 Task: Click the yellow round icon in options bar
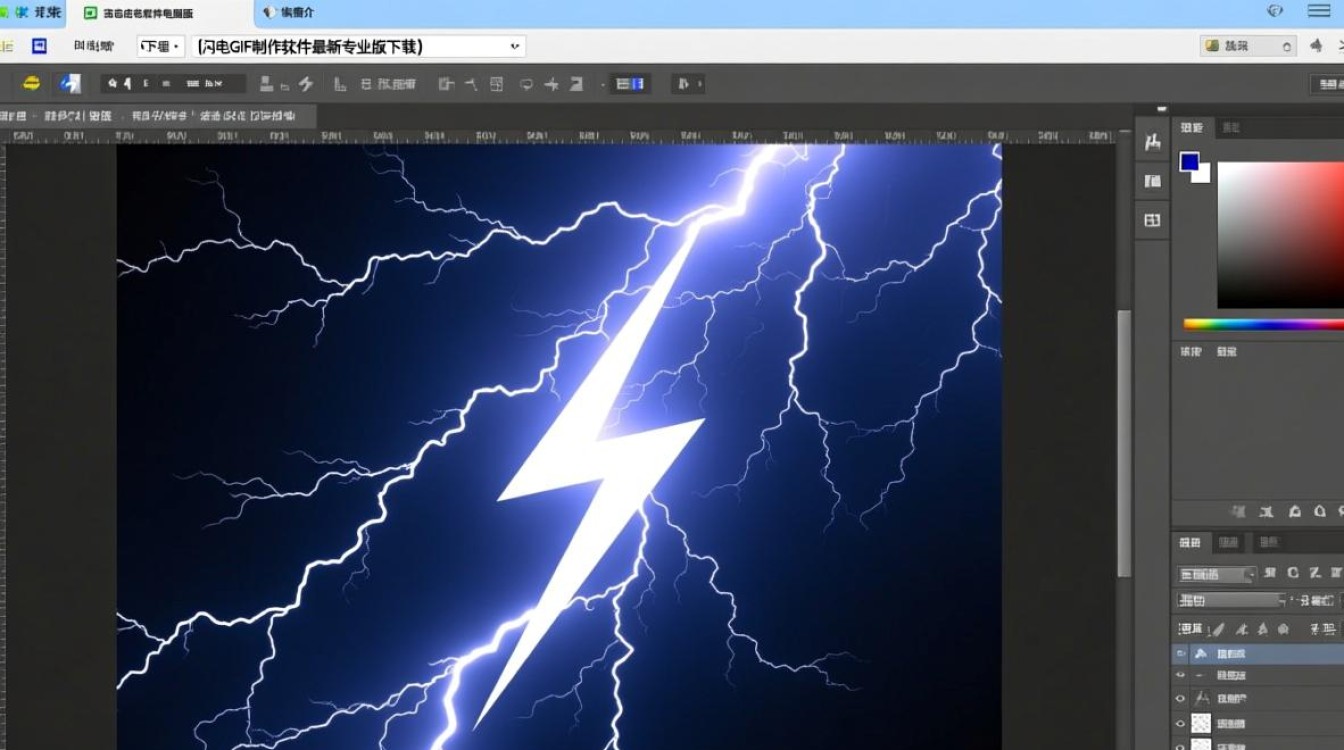tap(32, 84)
